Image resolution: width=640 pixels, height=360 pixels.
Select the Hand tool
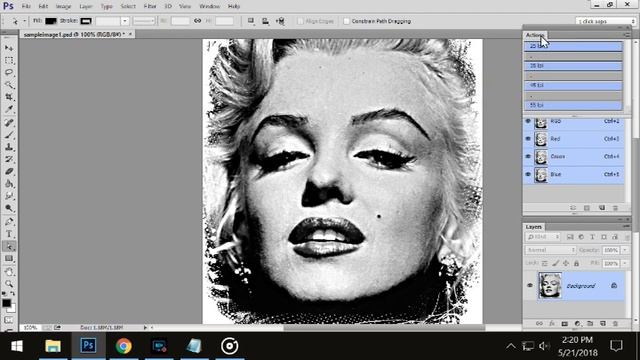pyautogui.click(x=9, y=271)
